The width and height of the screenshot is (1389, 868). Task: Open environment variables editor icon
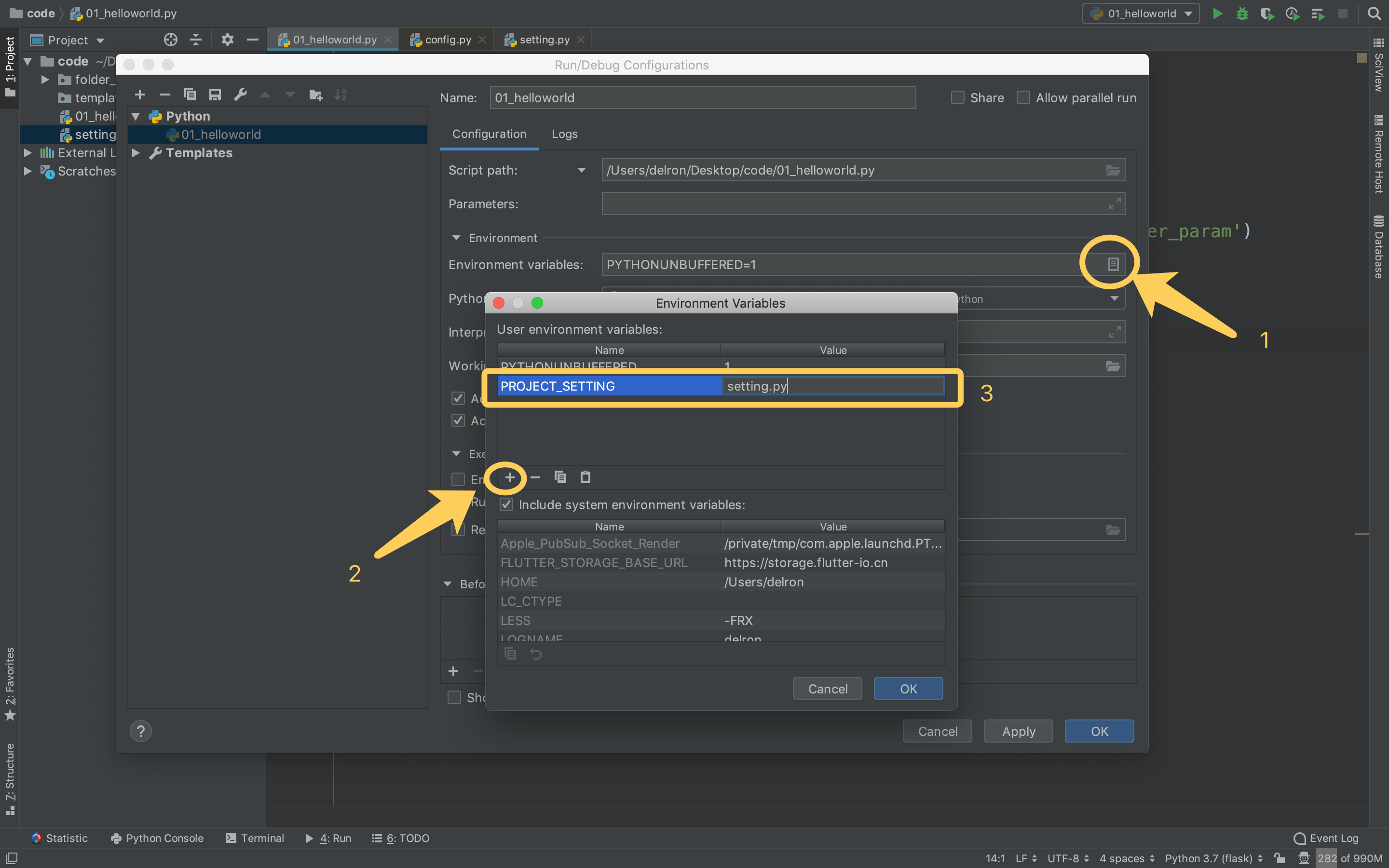click(x=1112, y=264)
